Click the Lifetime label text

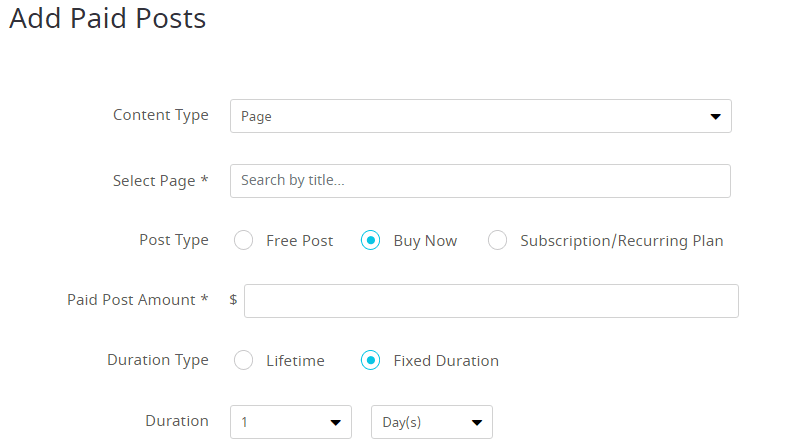(295, 361)
